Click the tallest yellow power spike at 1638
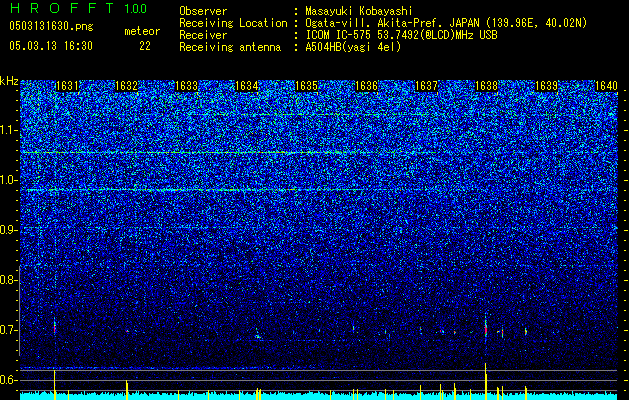This screenshot has height=400, width=629. click(486, 381)
